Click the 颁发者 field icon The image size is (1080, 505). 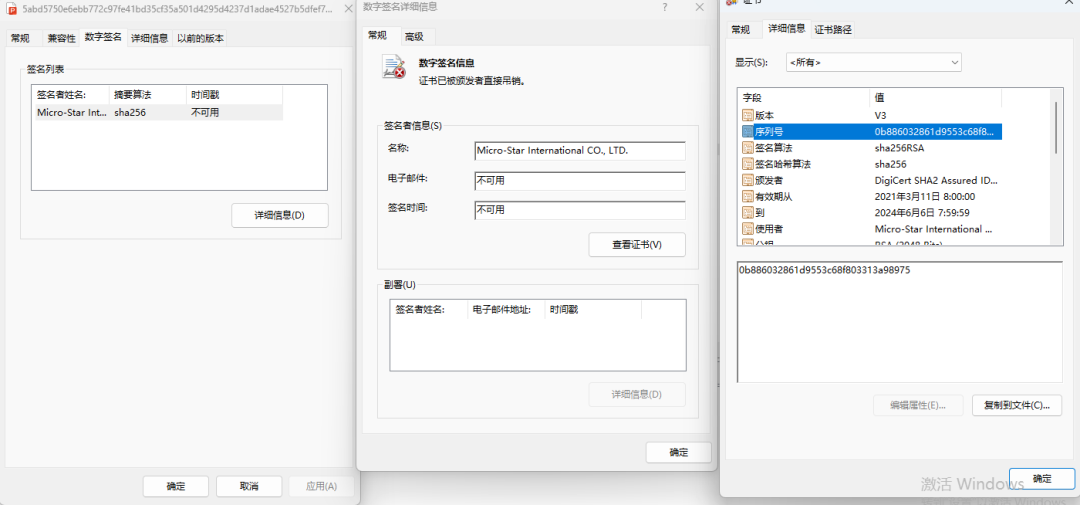coord(748,180)
